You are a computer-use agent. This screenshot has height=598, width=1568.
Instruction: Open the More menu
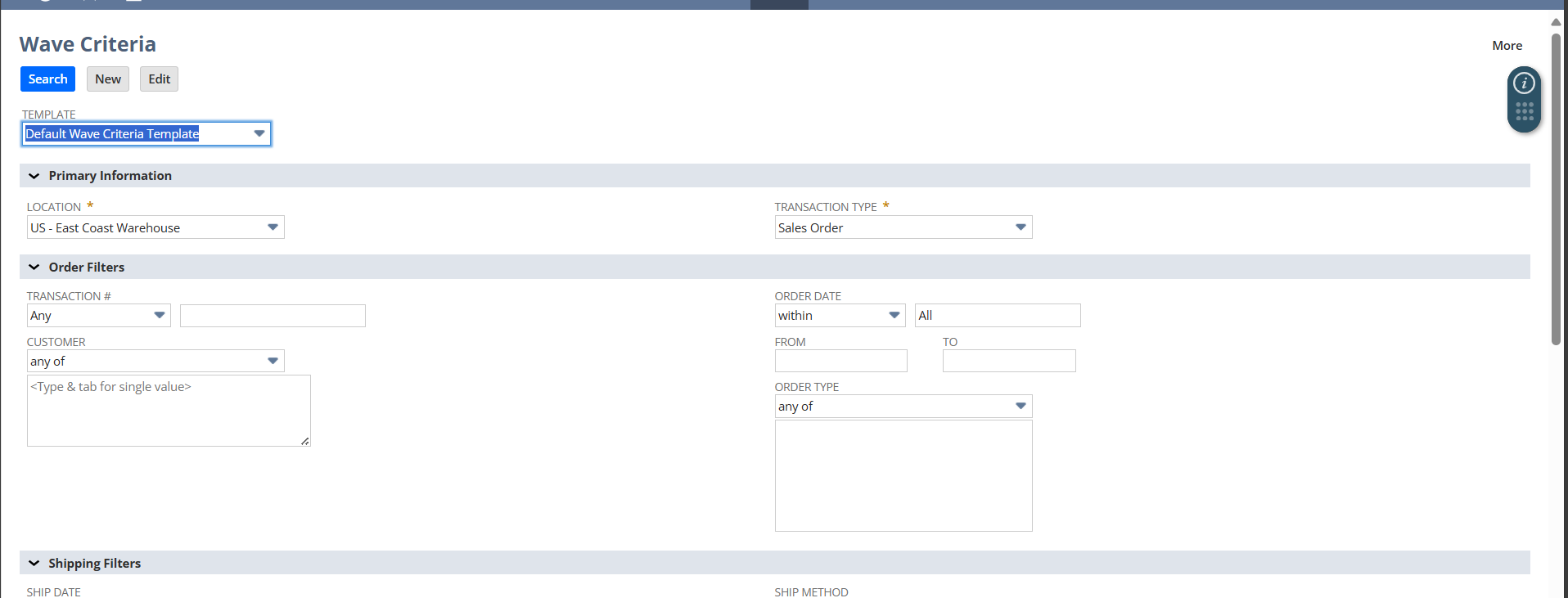tap(1507, 46)
